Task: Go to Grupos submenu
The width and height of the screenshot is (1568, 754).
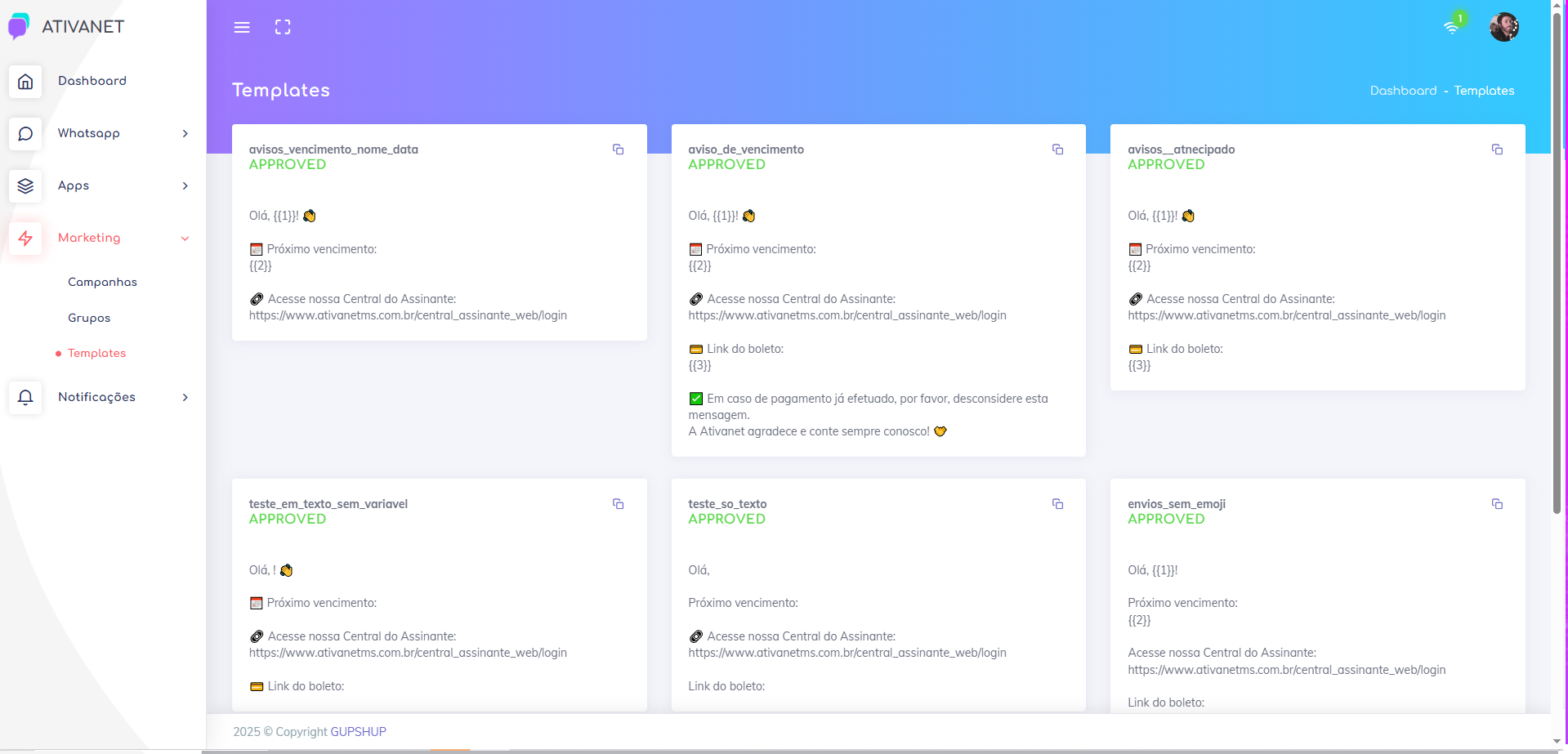Action: (89, 318)
